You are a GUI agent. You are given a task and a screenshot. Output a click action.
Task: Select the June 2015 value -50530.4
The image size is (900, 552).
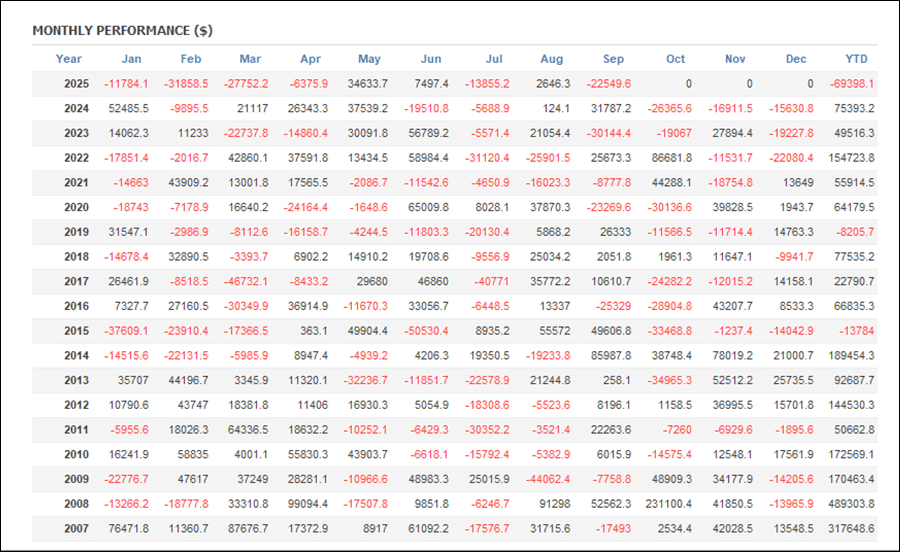tap(426, 331)
